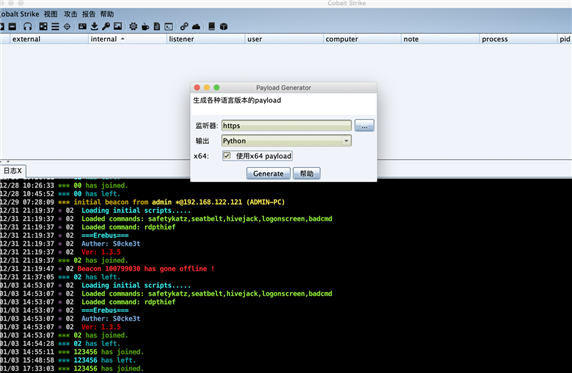Click the Generate button
This screenshot has width=572, height=373.
268,173
